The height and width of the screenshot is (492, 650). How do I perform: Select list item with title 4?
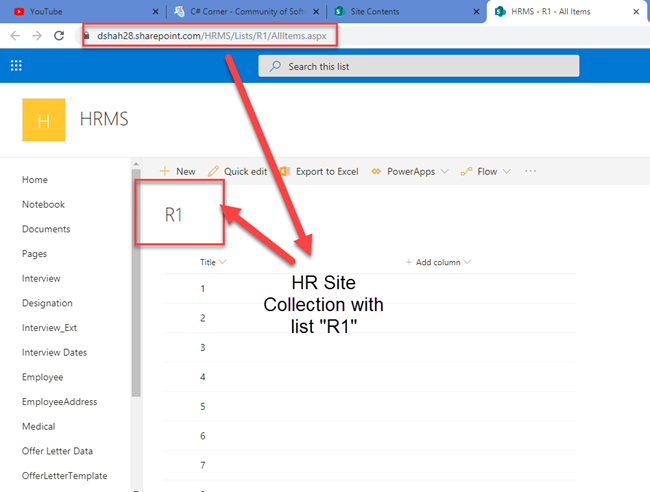[370, 377]
